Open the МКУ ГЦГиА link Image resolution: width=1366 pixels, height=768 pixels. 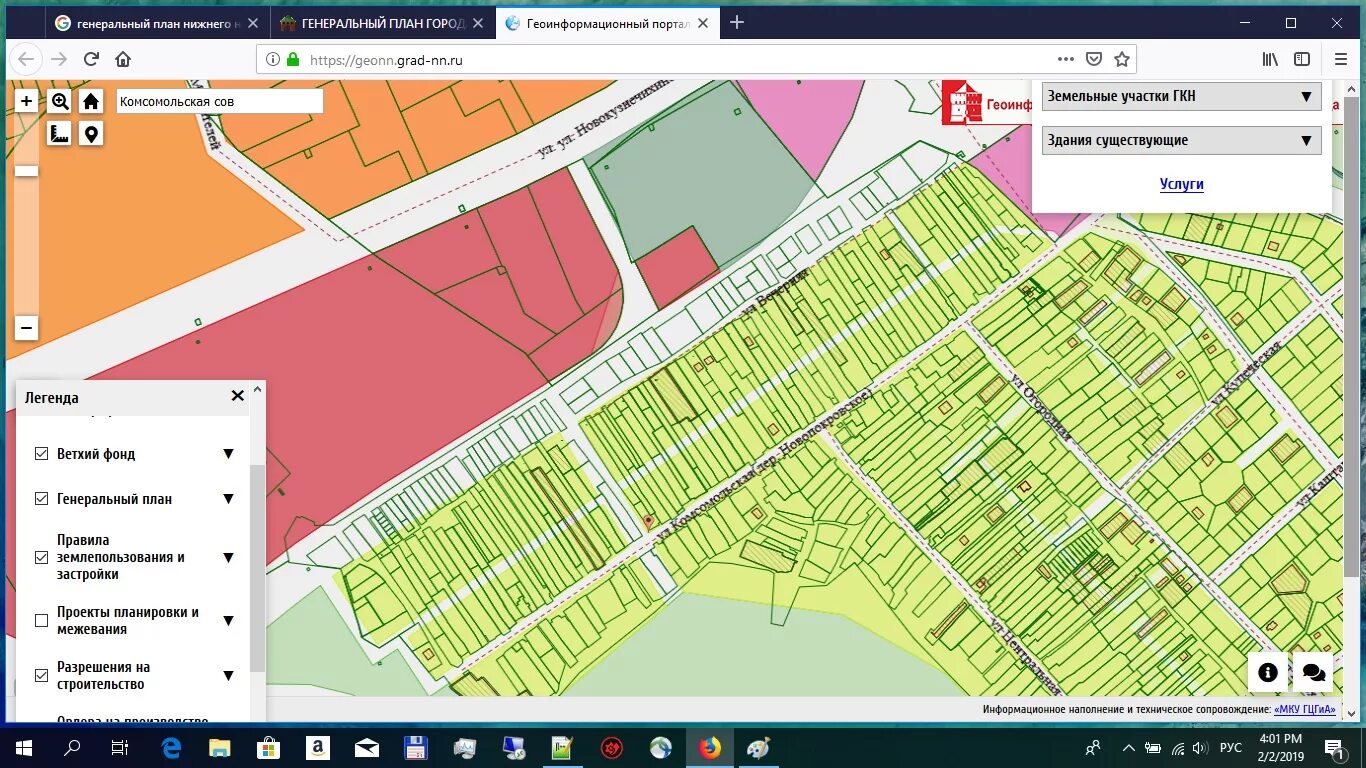pyautogui.click(x=1304, y=709)
